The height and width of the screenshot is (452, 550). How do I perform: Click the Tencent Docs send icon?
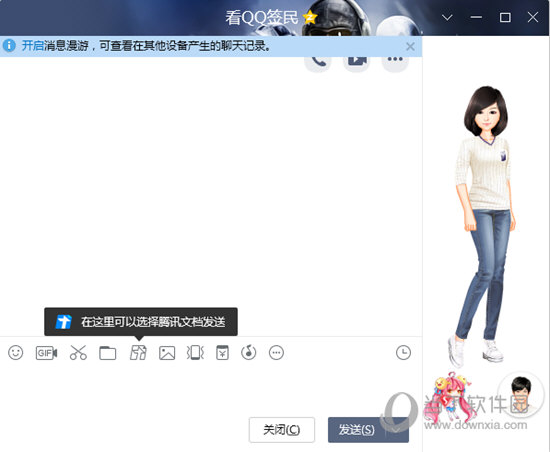click(x=138, y=353)
